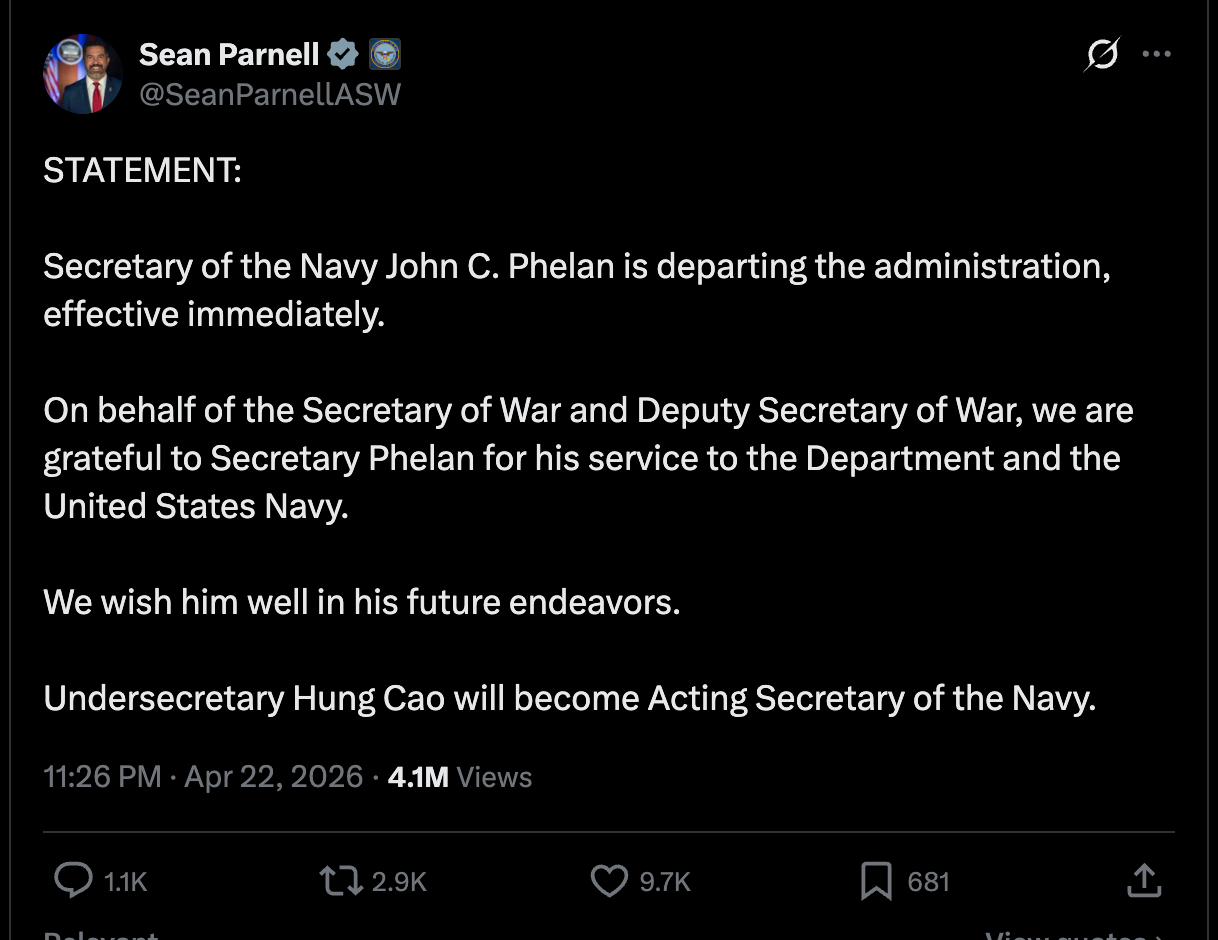1218x940 pixels.
Task: Open the more options ellipsis menu
Action: (1156, 55)
